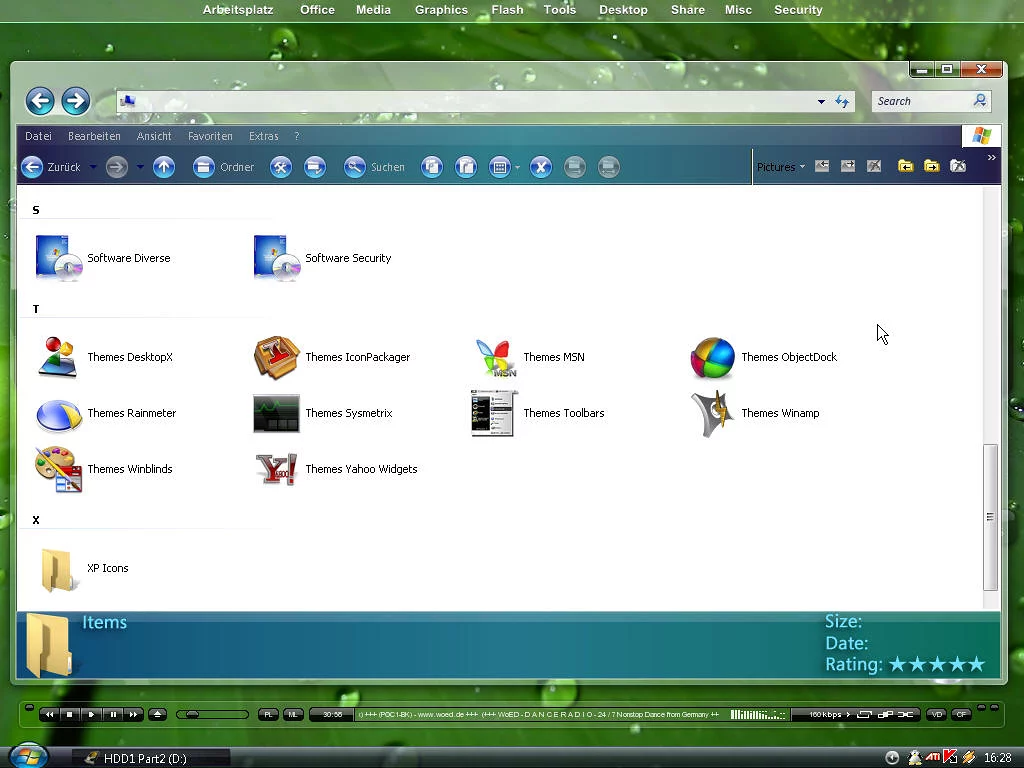Click the player seek slider
The image size is (1024, 768).
212,714
